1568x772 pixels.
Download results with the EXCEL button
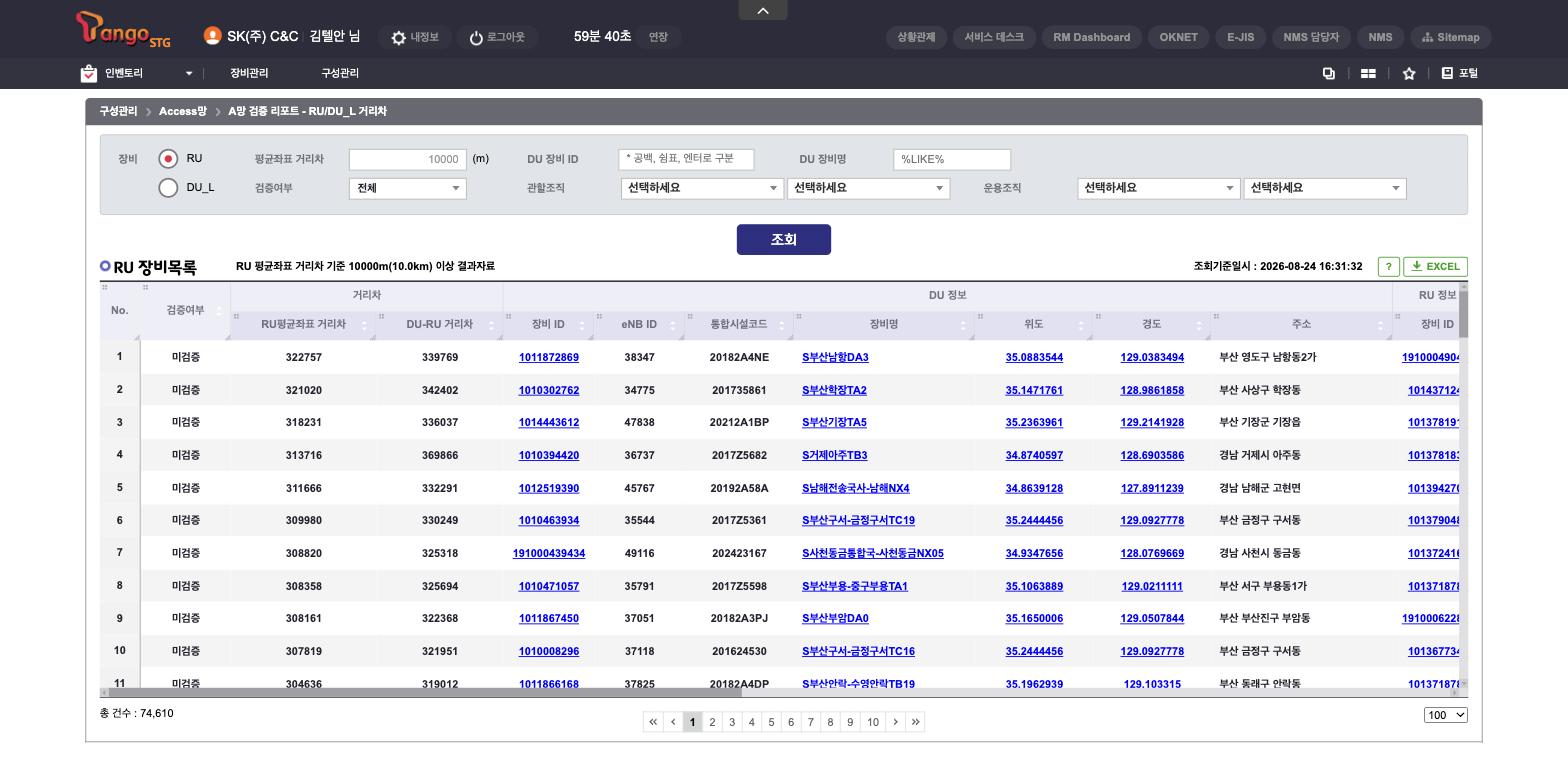[x=1435, y=266]
